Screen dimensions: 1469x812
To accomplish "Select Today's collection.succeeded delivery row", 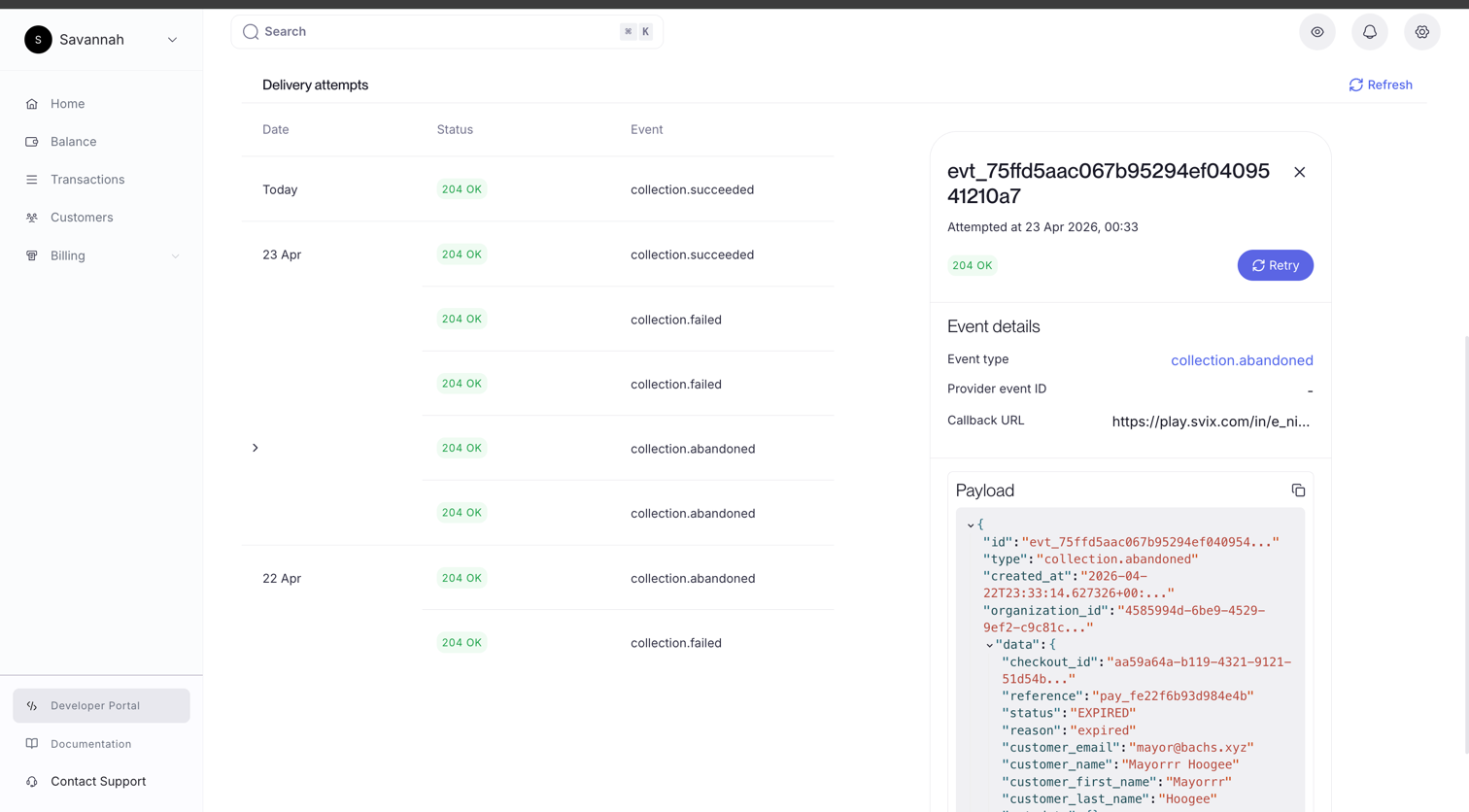I will [537, 189].
